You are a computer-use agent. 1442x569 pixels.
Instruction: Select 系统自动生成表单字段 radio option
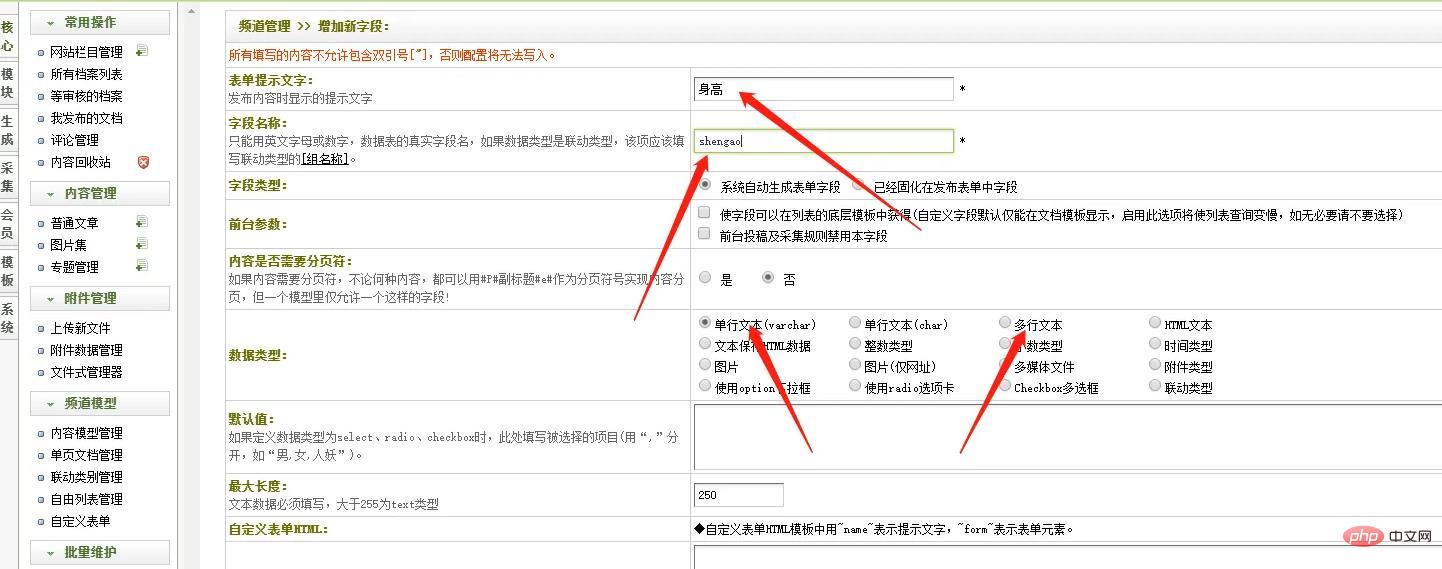point(706,185)
